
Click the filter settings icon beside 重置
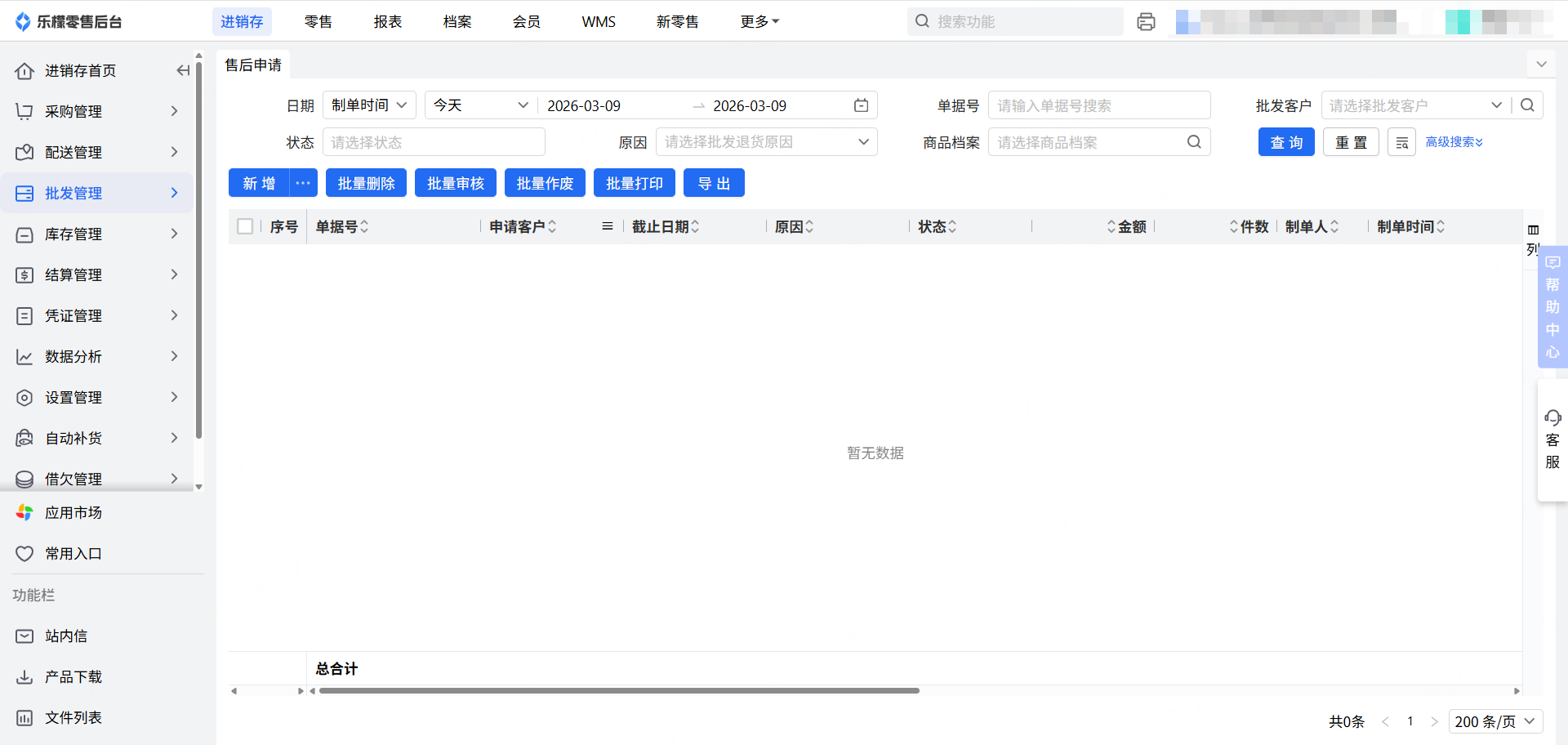click(1401, 142)
